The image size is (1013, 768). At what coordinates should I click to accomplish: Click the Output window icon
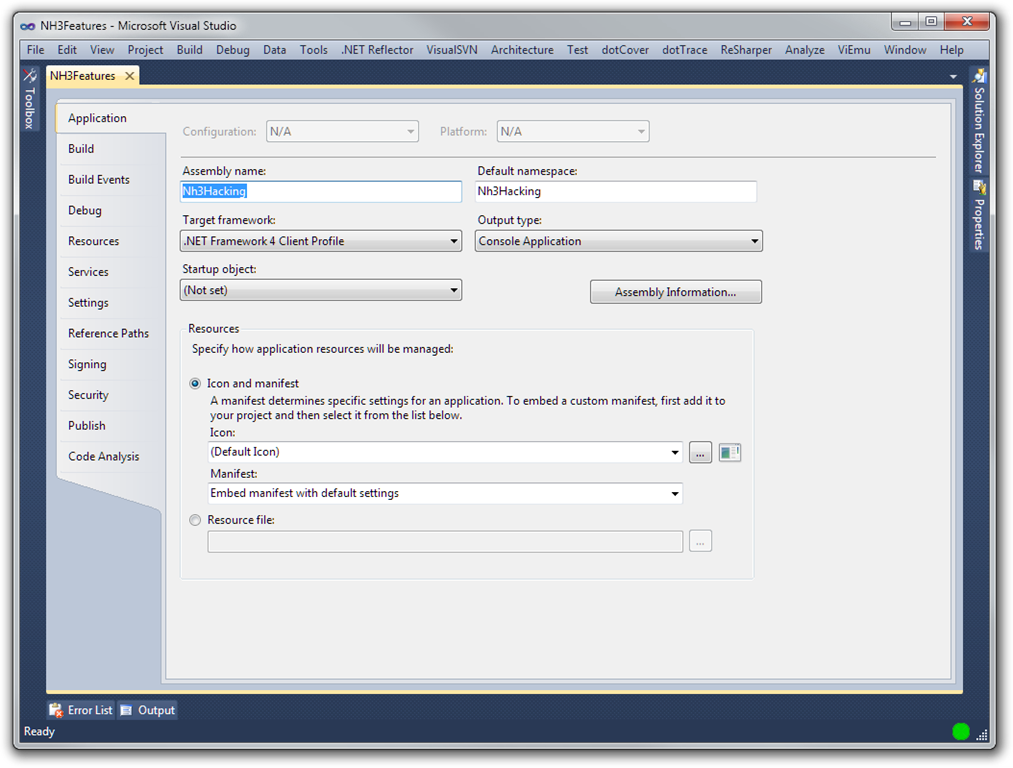[127, 711]
